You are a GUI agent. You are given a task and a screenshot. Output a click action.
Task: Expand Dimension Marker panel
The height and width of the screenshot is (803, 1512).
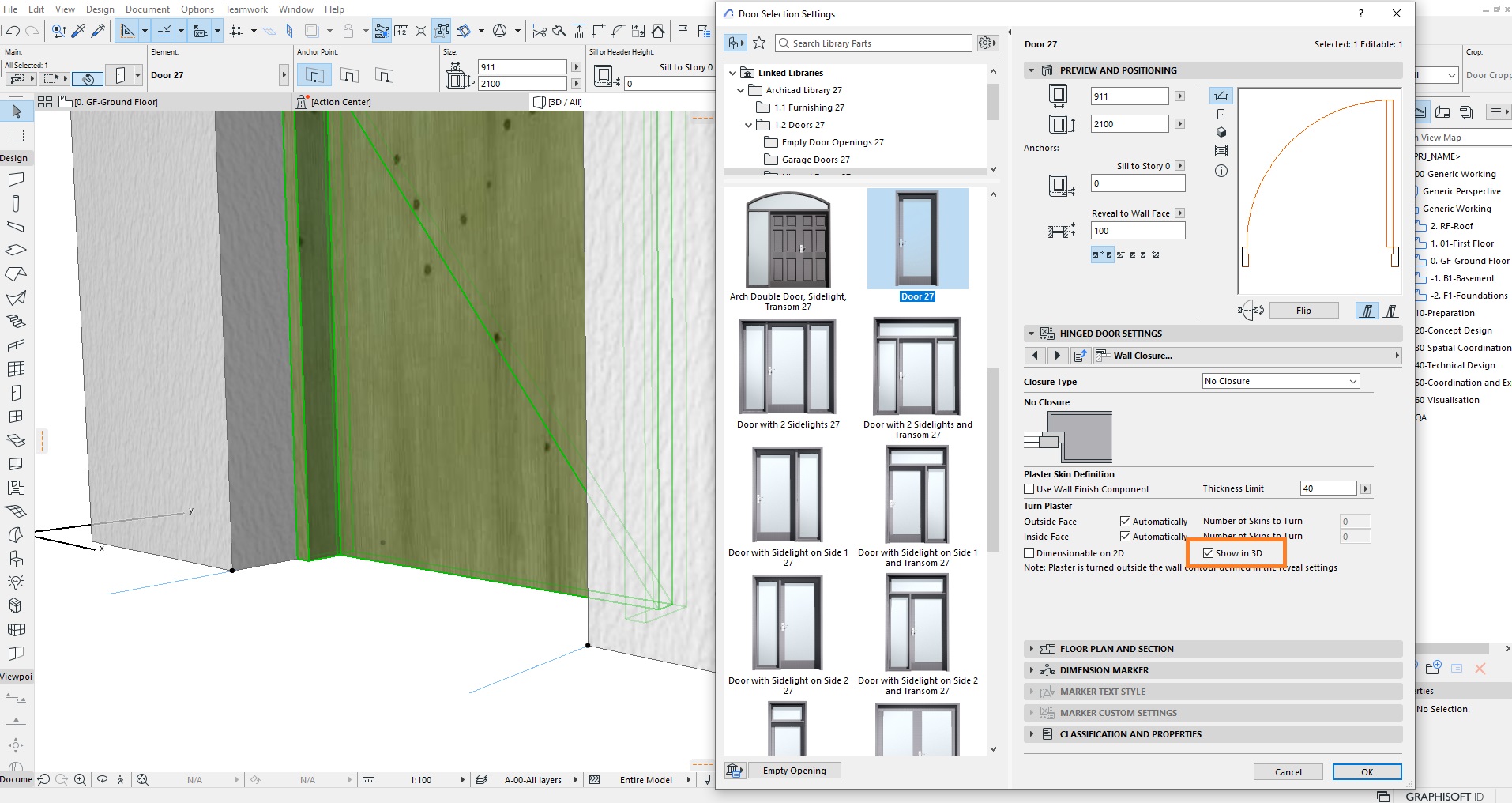pos(1031,670)
